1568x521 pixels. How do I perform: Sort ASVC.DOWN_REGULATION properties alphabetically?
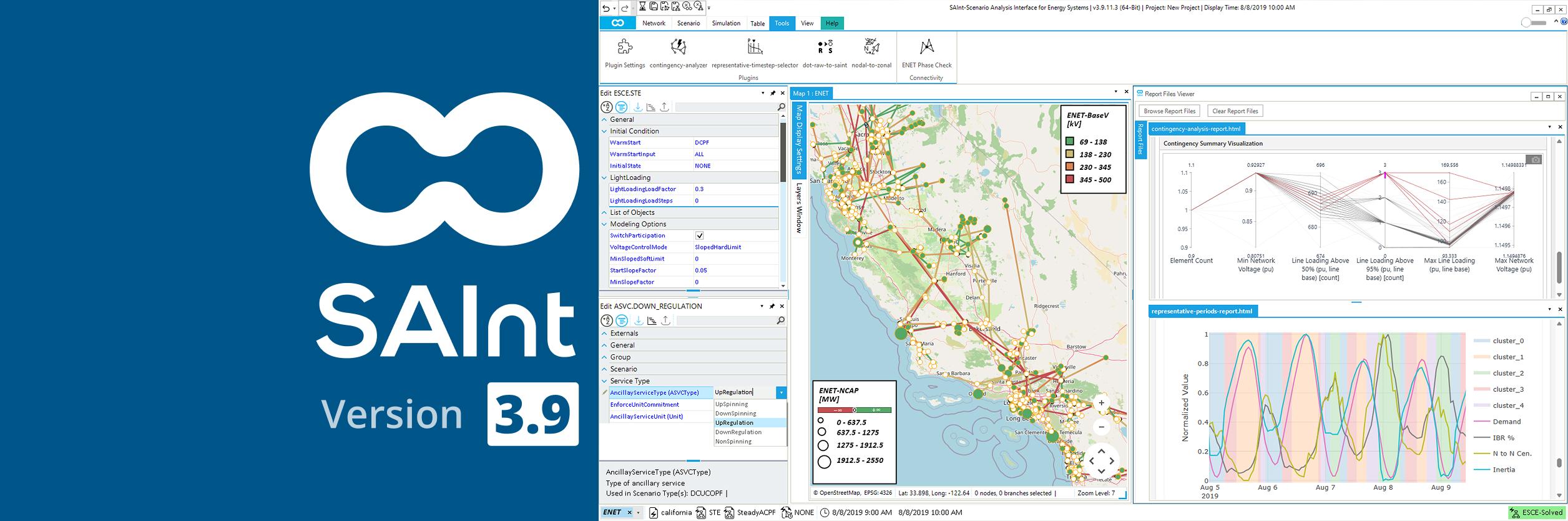click(607, 320)
